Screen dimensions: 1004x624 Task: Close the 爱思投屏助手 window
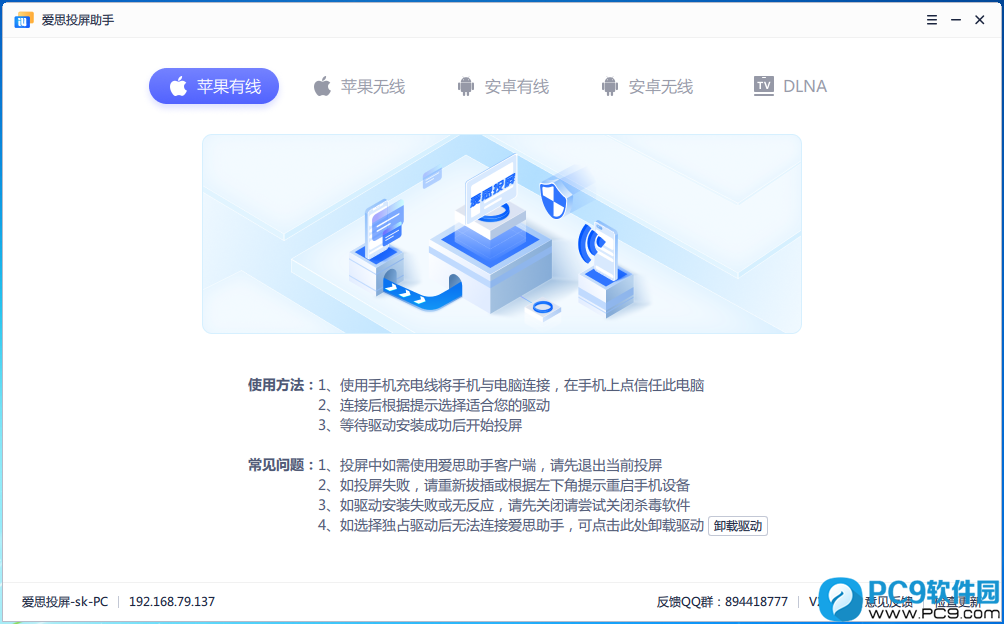(980, 20)
